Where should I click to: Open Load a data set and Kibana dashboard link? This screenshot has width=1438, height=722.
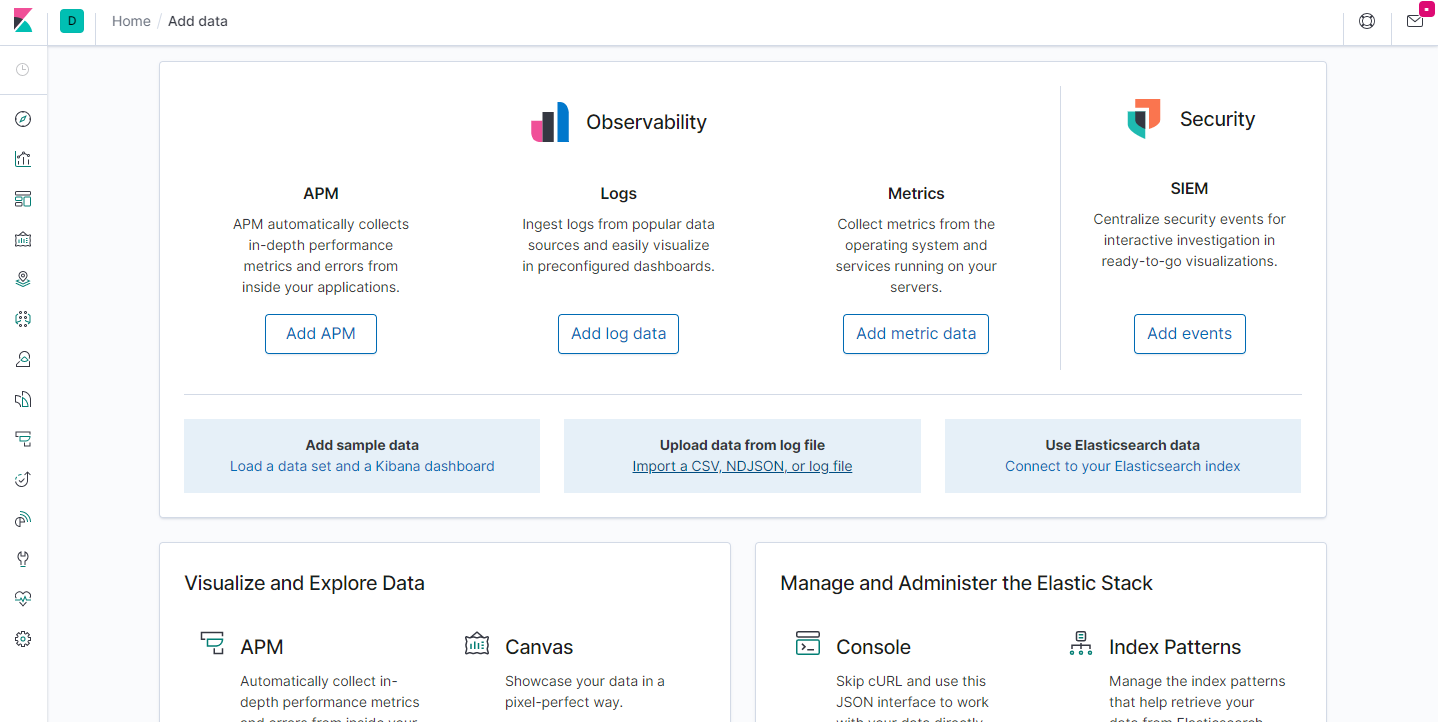click(362, 466)
